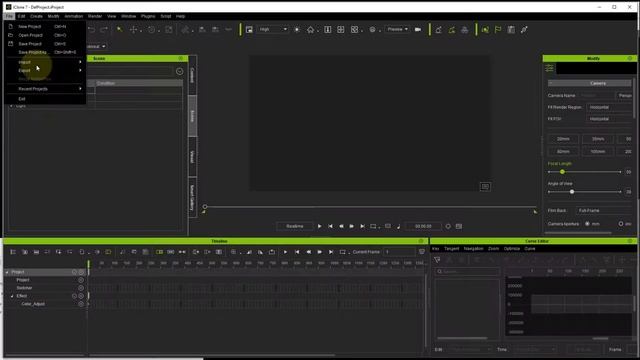Collapse the Project track group in Timeline
Screen dimensions: 640x360
point(7,272)
